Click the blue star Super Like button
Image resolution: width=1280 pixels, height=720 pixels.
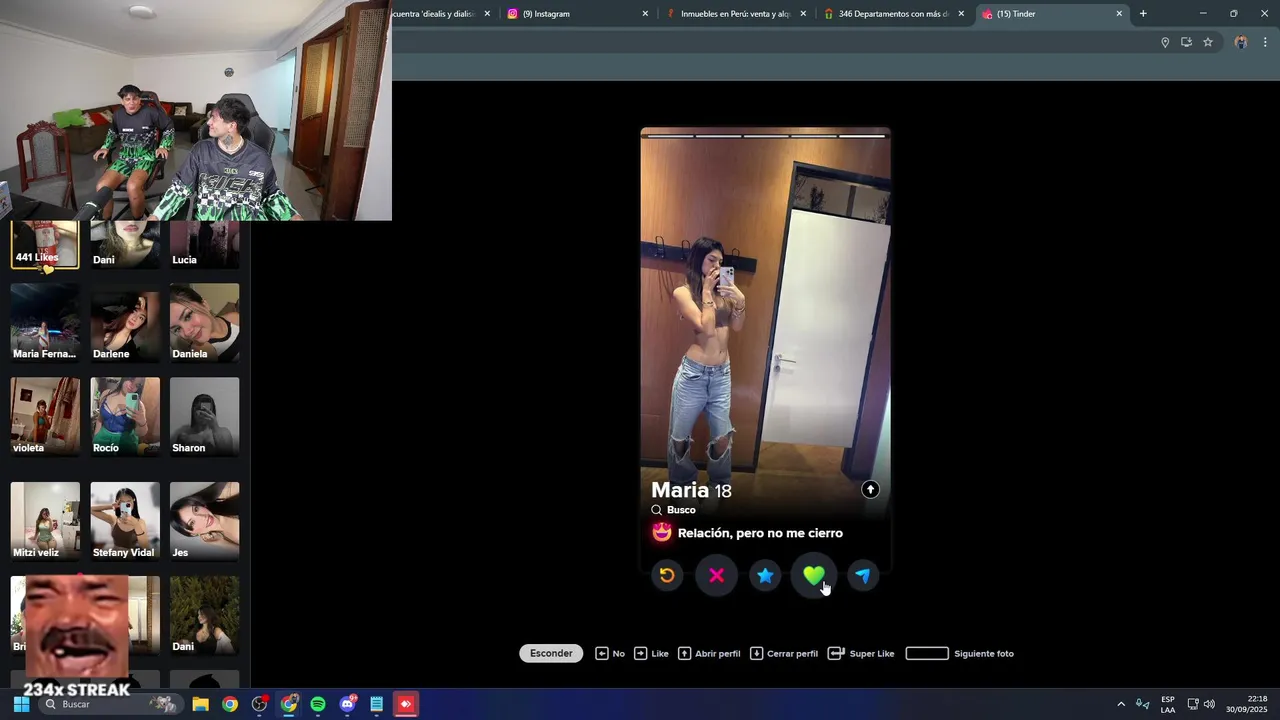click(765, 575)
